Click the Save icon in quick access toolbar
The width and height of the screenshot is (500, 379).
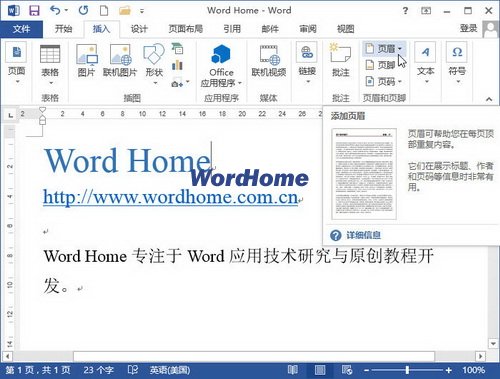coord(34,10)
